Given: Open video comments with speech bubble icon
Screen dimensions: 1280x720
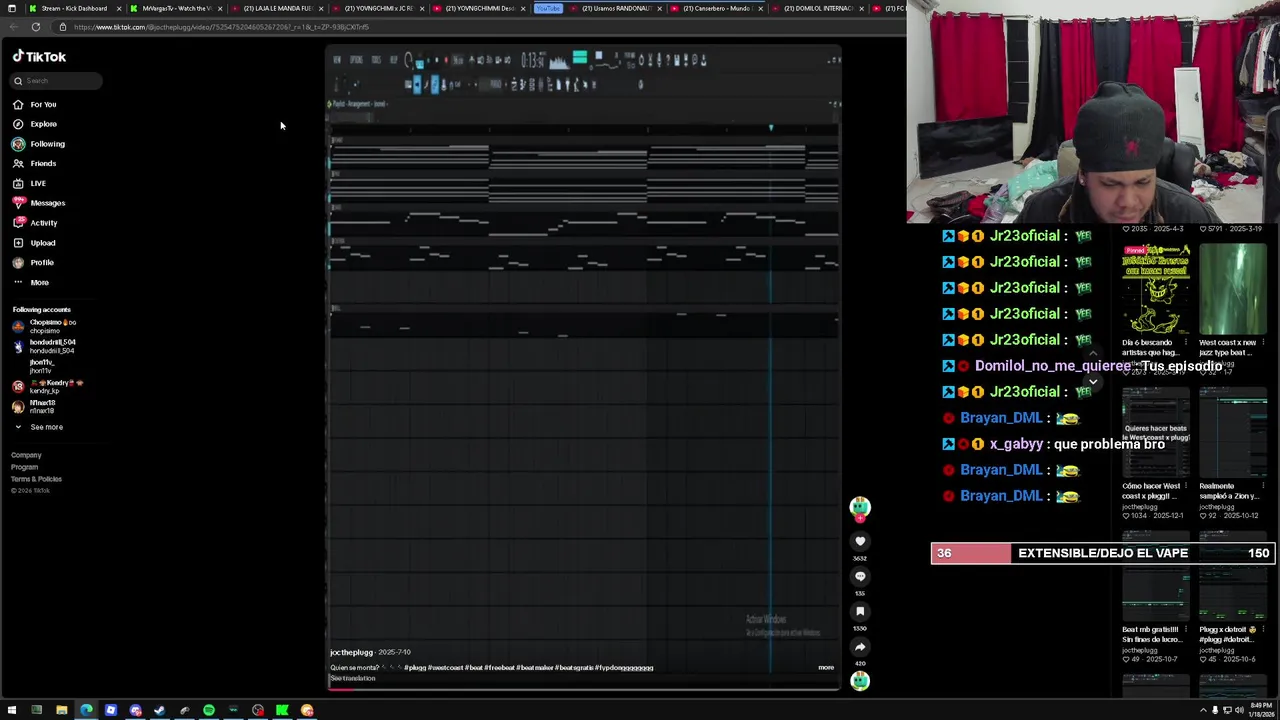Looking at the screenshot, I should coord(860,576).
